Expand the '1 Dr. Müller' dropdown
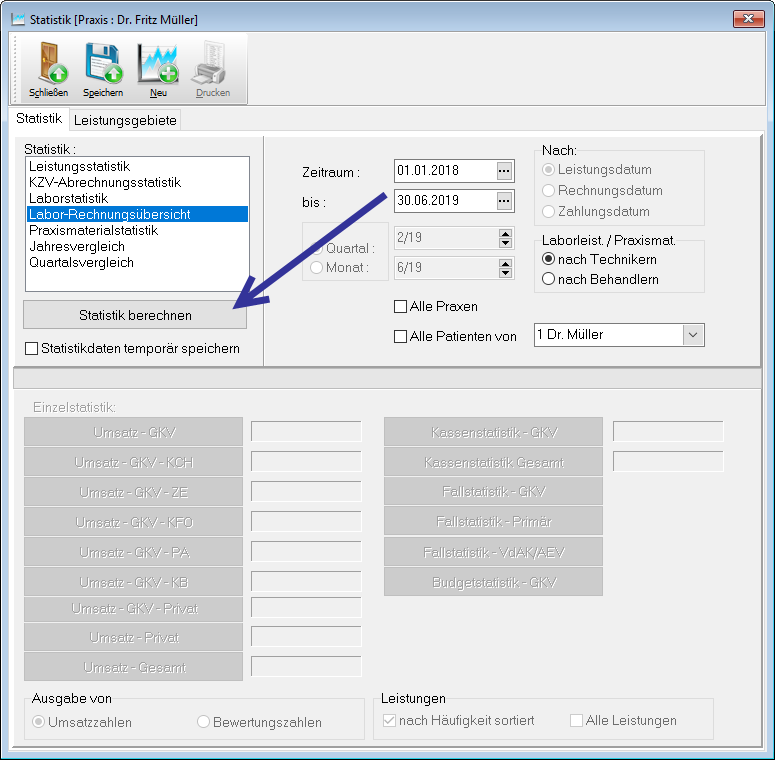The image size is (775, 760). point(694,336)
